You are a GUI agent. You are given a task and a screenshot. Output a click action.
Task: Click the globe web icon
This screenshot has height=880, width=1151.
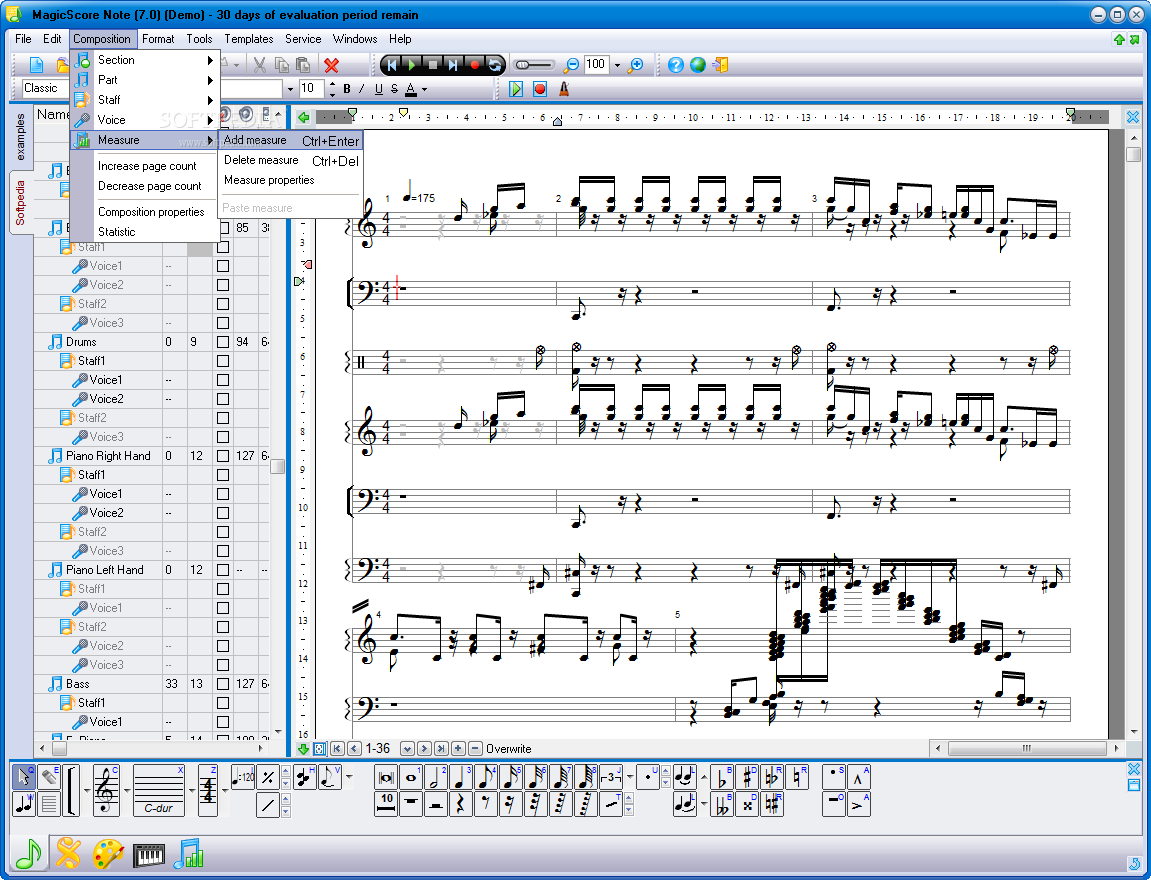tap(697, 65)
